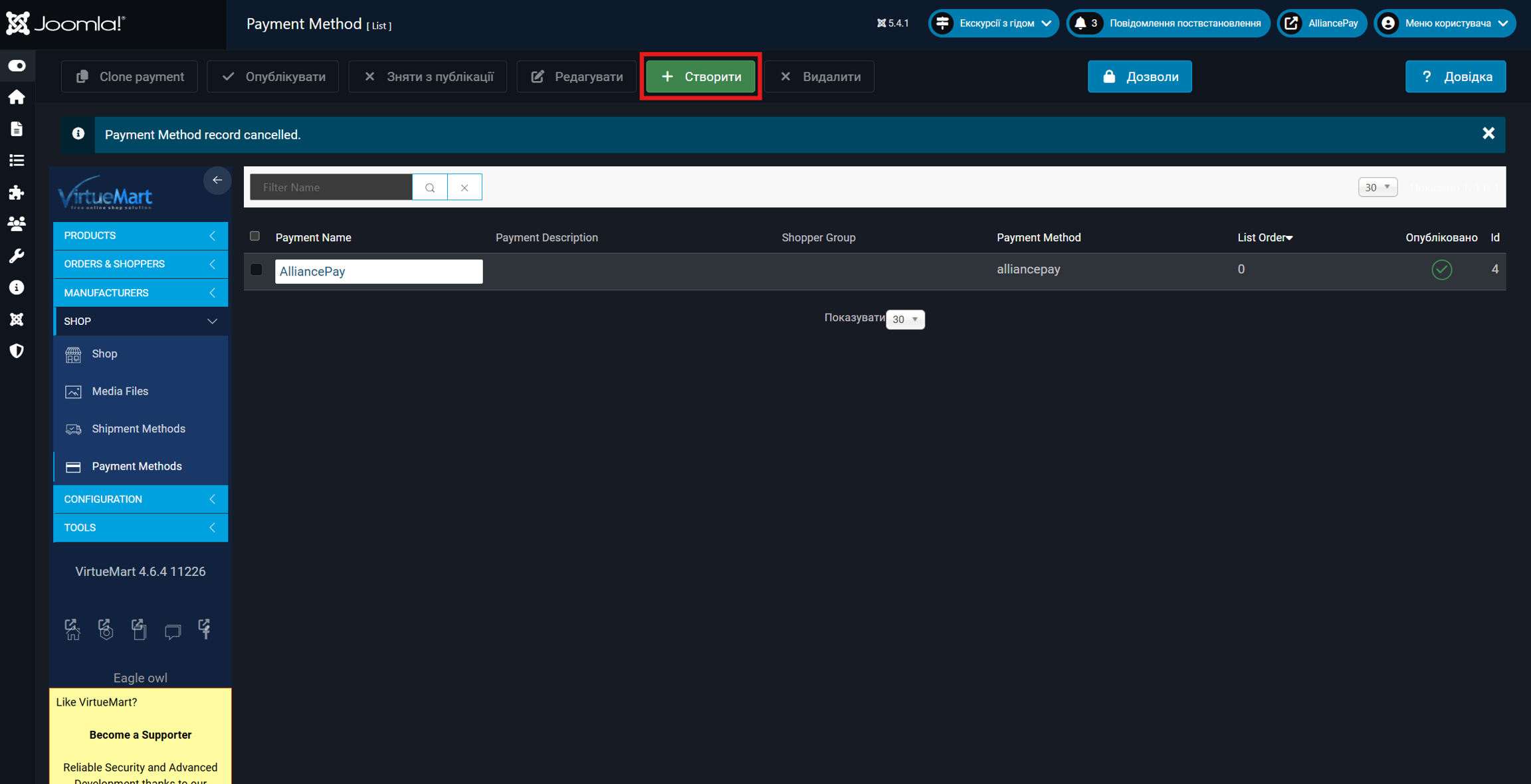The image size is (1531, 784).
Task: Open Media Files menu item
Action: coord(120,391)
